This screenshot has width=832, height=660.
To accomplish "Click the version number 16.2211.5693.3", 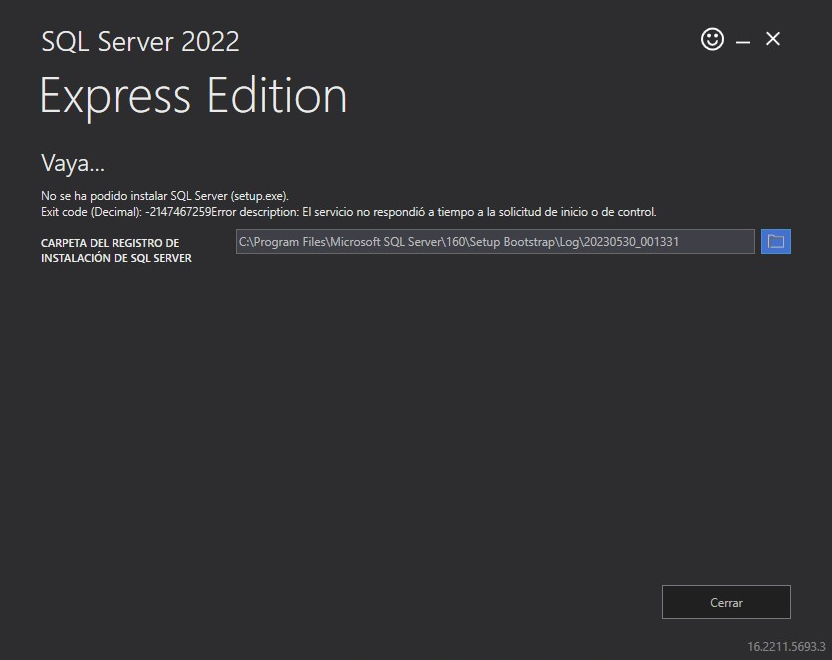I will 786,647.
